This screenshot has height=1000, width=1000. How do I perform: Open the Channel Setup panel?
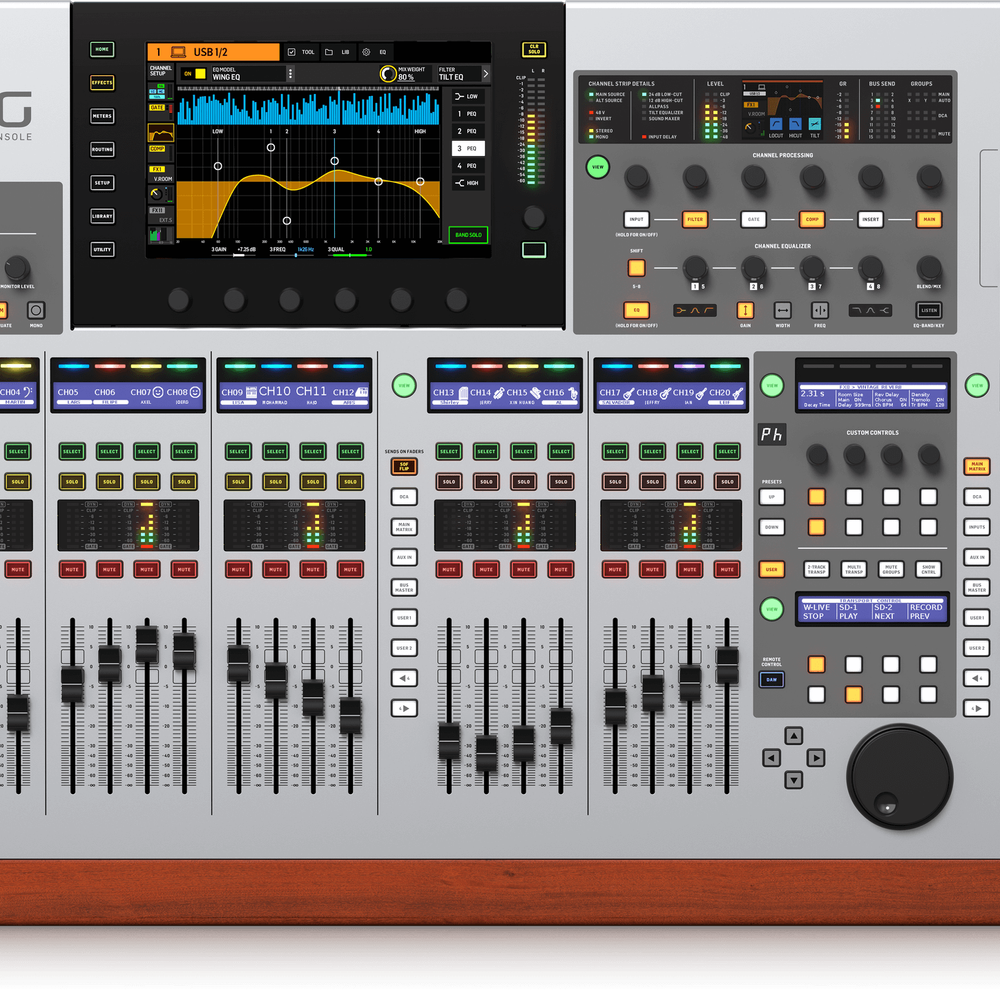[x=161, y=71]
